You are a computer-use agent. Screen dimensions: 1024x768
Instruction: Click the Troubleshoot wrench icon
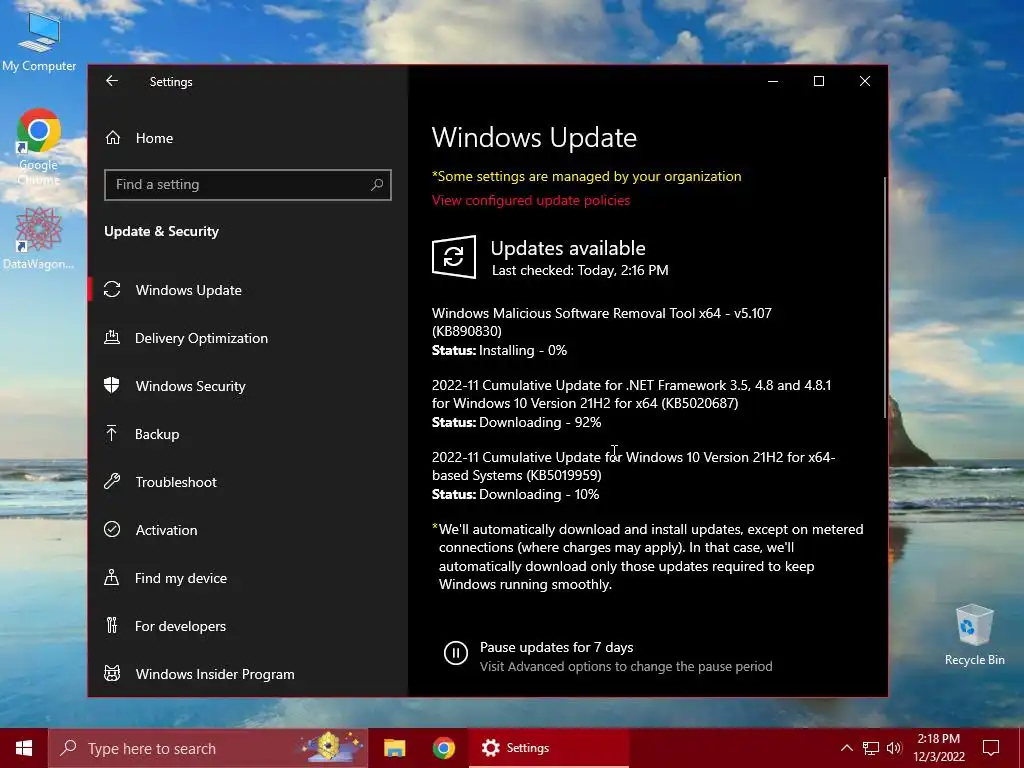point(112,481)
